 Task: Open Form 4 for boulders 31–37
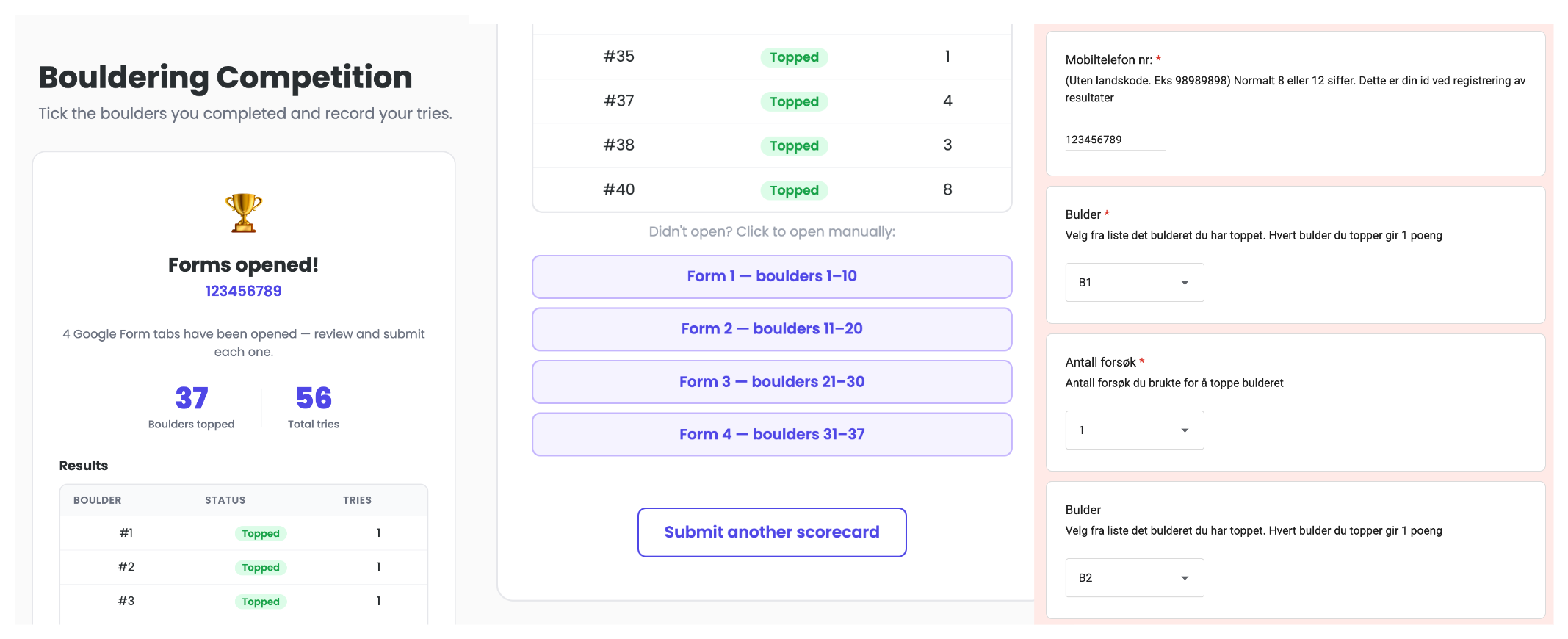click(772, 435)
